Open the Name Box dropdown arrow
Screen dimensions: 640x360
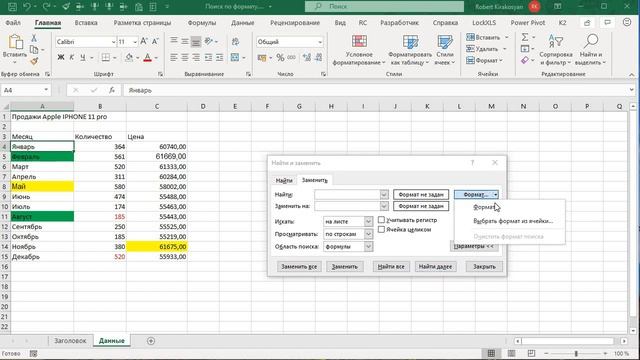point(46,90)
